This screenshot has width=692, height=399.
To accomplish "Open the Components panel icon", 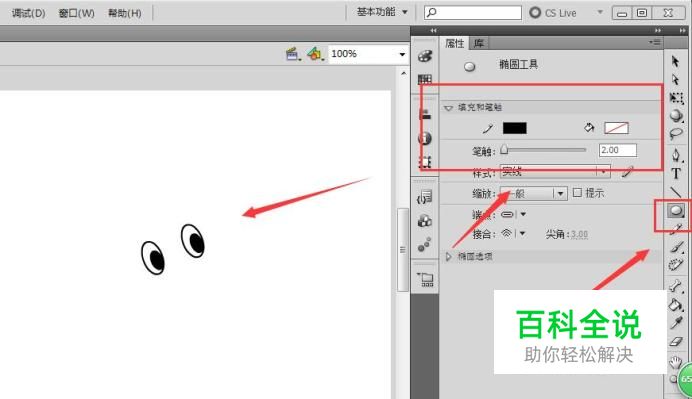I will tap(425, 221).
